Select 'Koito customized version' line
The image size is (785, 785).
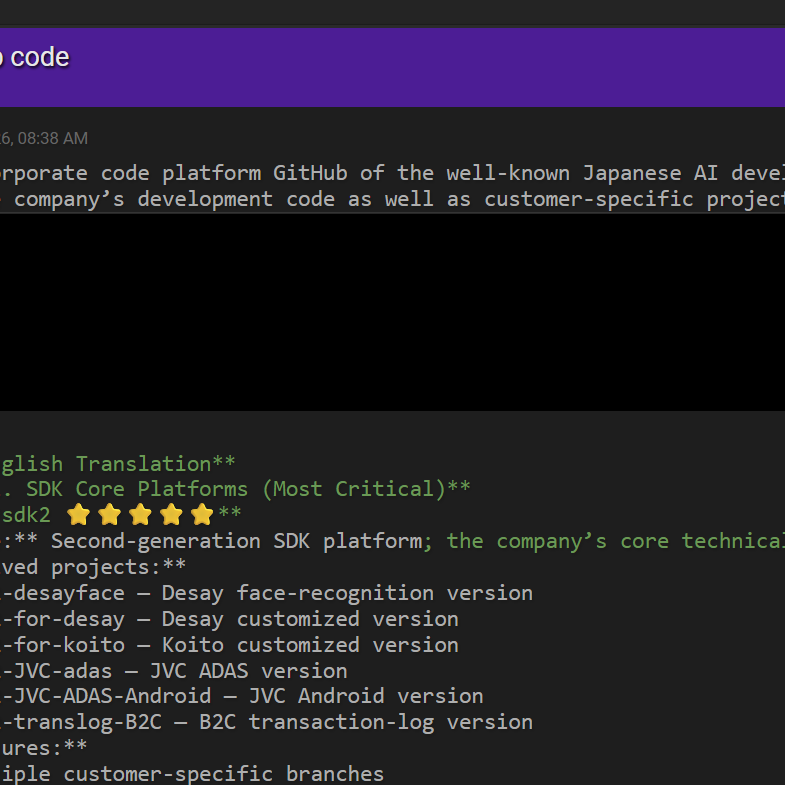pos(310,645)
